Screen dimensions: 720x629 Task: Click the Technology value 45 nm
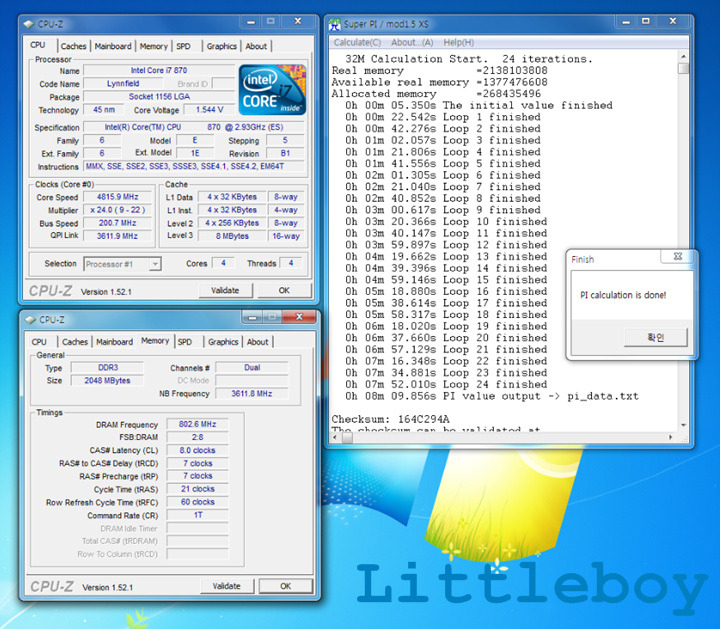(x=104, y=110)
